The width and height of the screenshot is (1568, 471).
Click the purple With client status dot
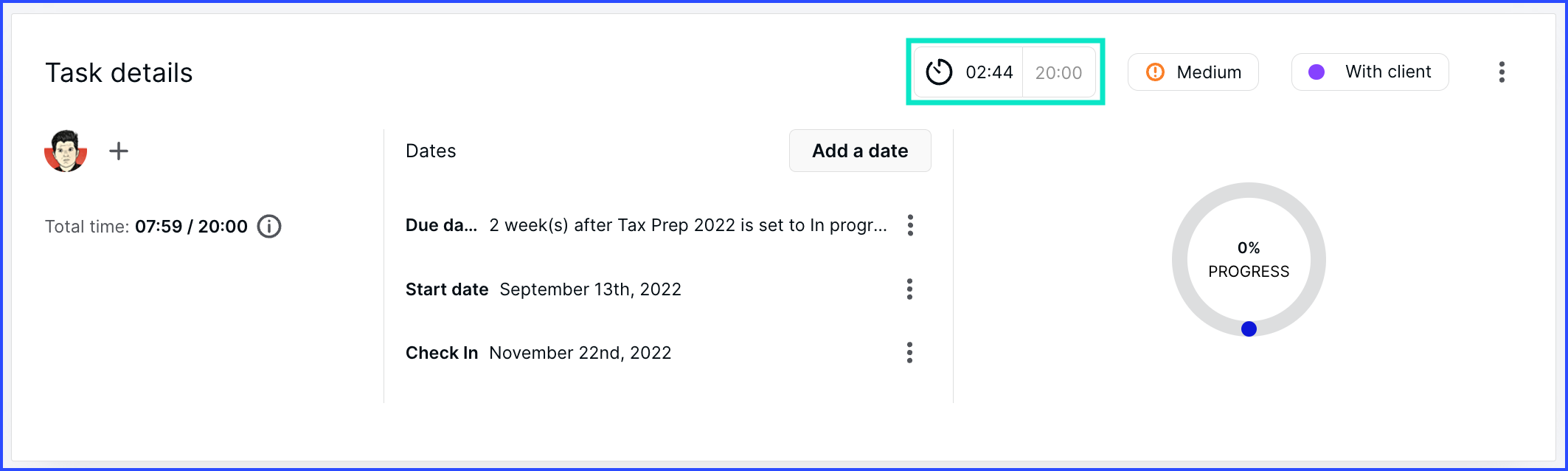1317,72
